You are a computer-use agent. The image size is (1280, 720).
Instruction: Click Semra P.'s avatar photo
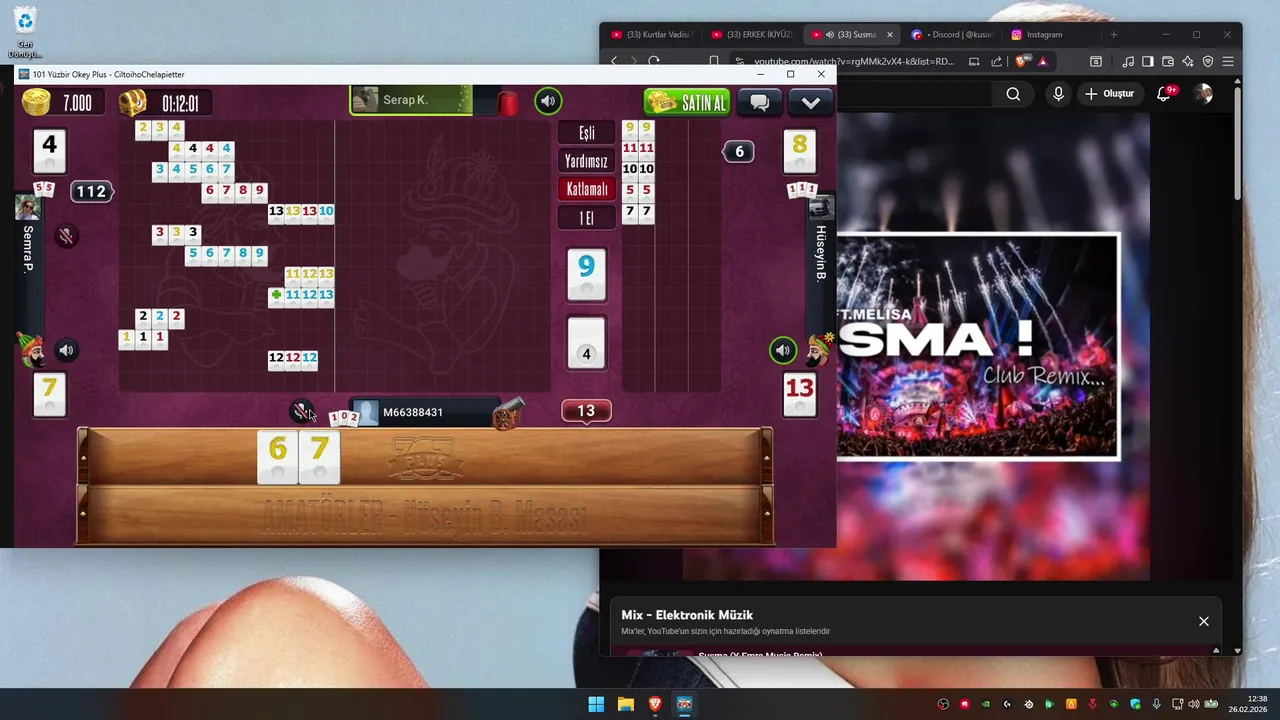click(x=28, y=207)
